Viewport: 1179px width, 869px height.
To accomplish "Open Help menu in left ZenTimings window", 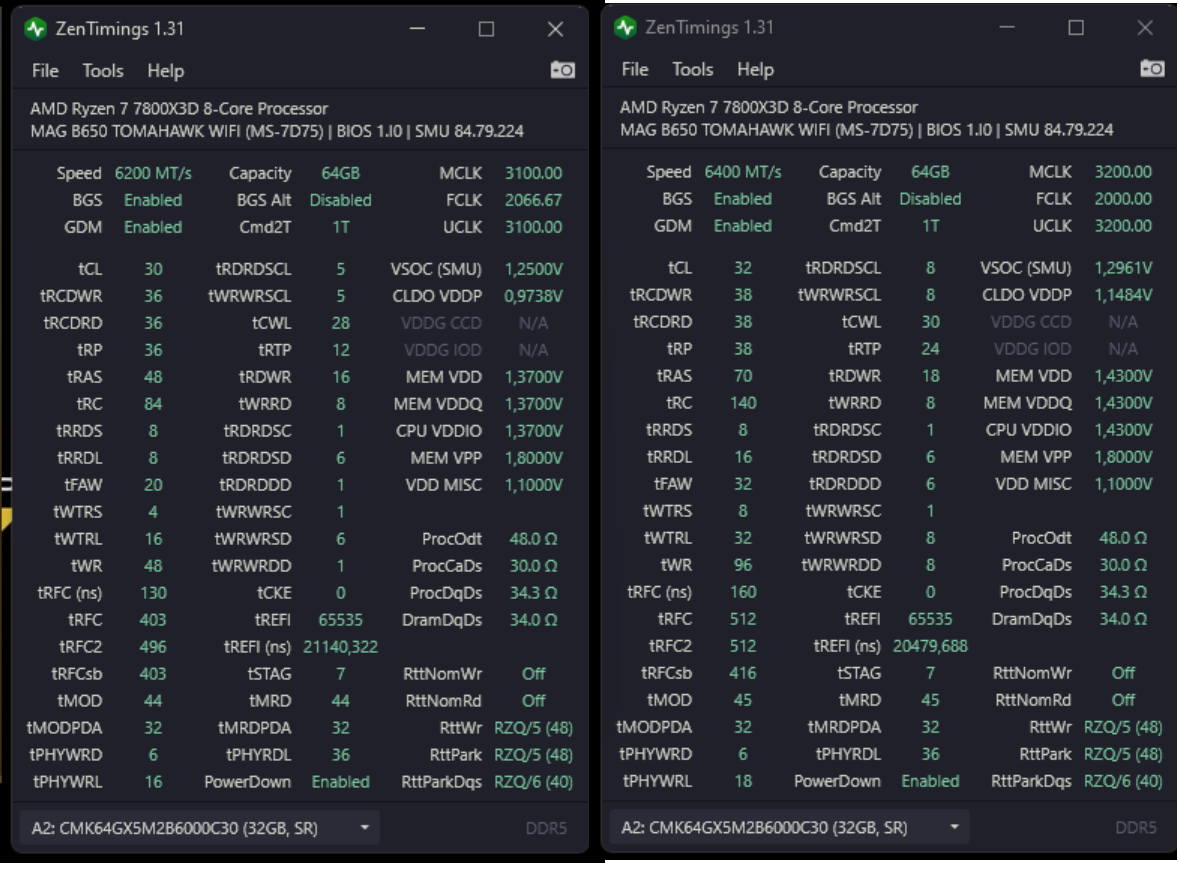I will pos(165,71).
